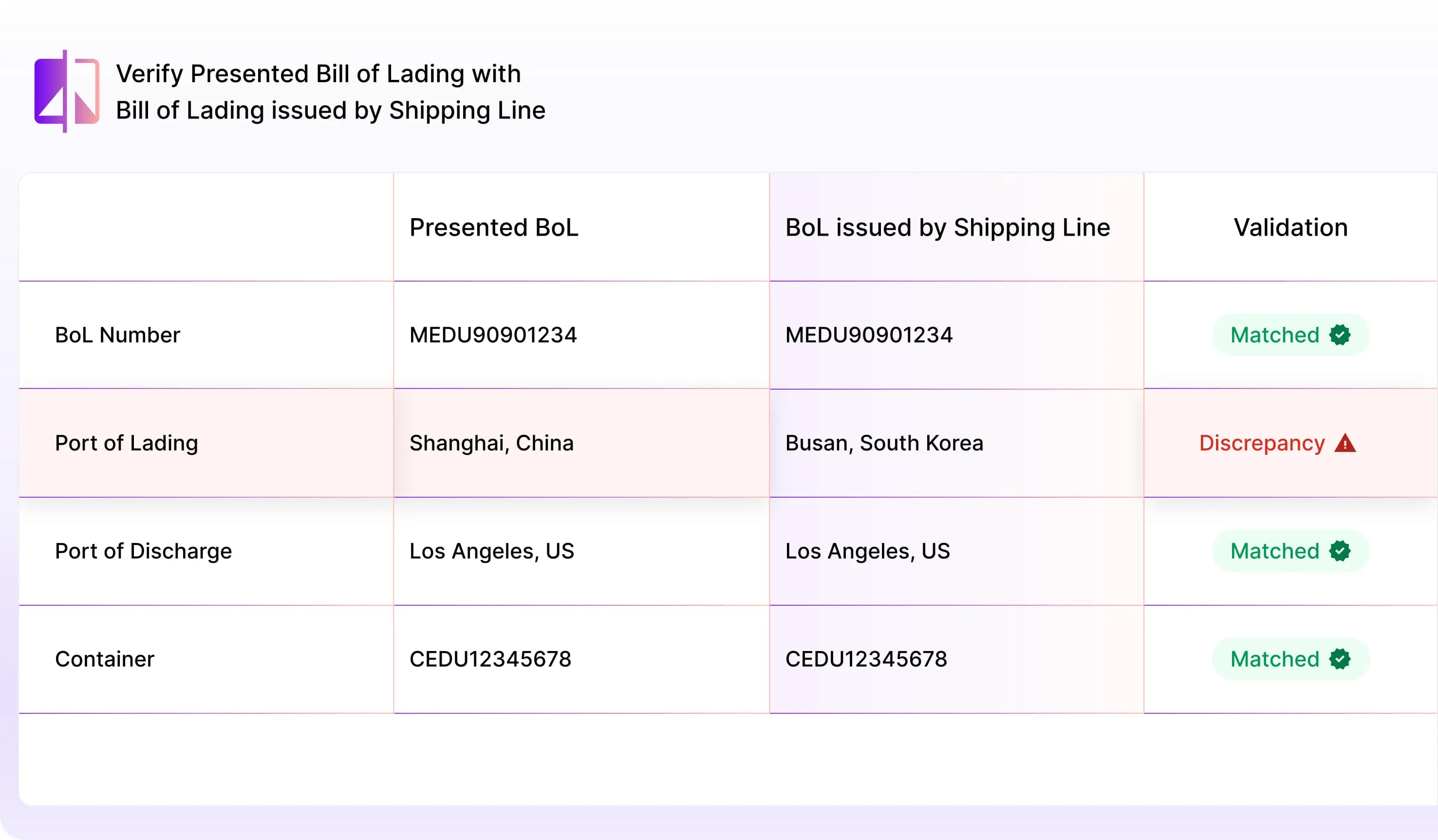Select the Port of Lading row label
Image resolution: width=1438 pixels, height=840 pixels.
click(126, 444)
